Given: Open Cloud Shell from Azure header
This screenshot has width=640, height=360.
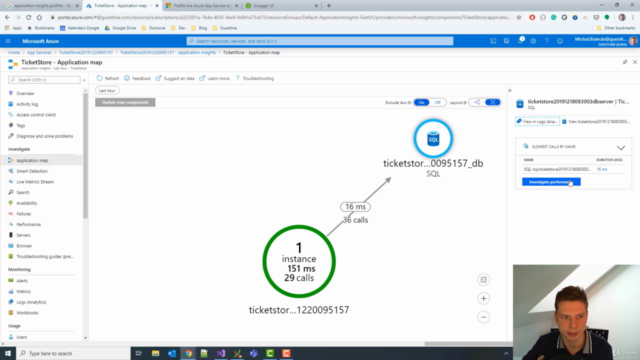Looking at the screenshot, I should click(493, 41).
